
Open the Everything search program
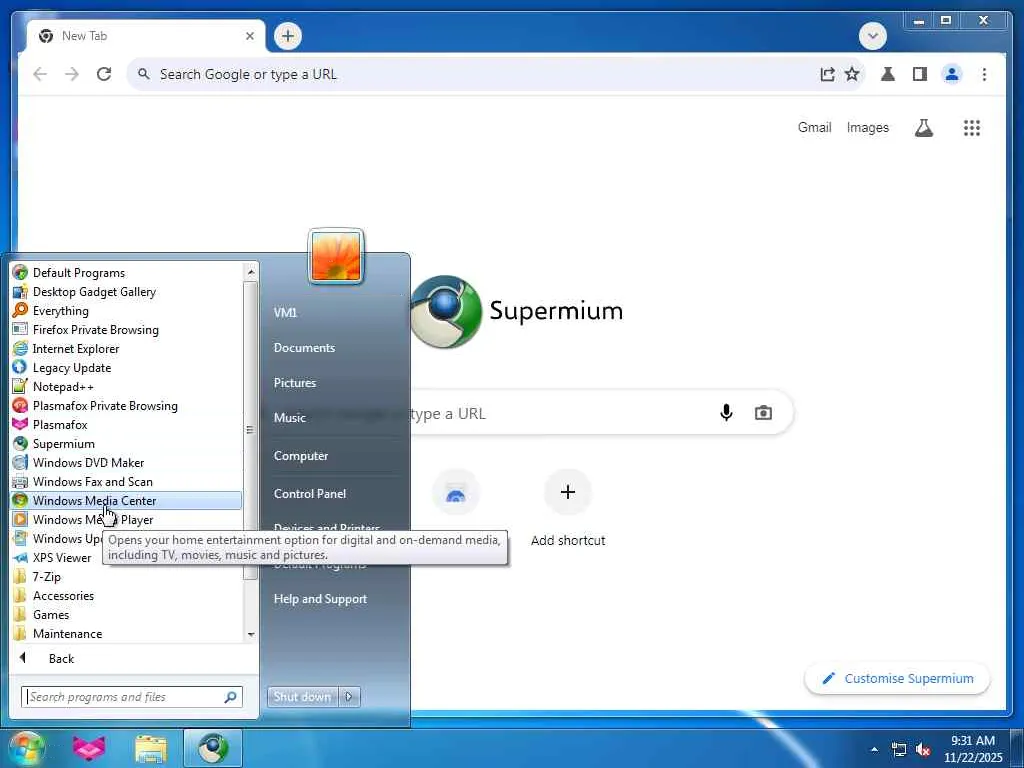tap(126, 311)
